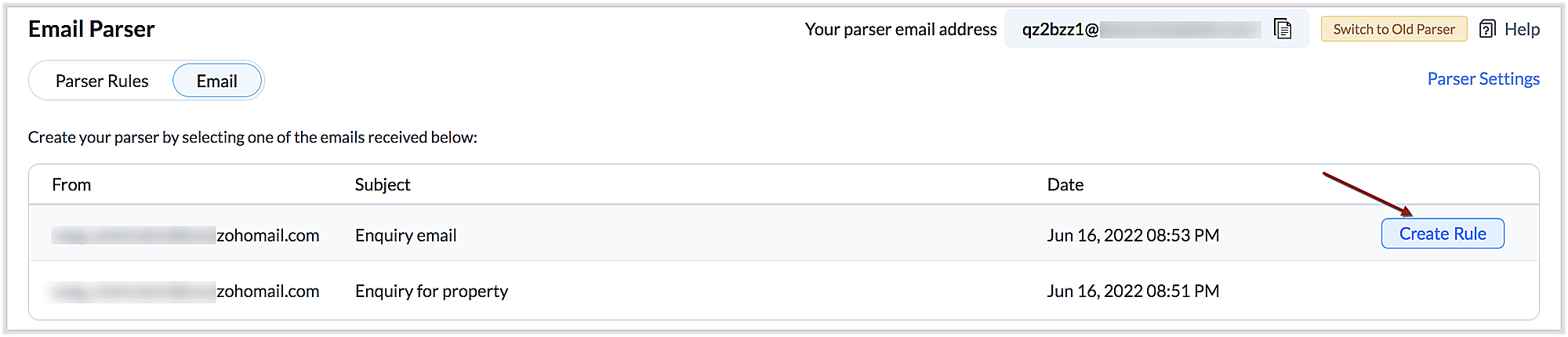Select the Email tab
1568x337 pixels.
216,81
